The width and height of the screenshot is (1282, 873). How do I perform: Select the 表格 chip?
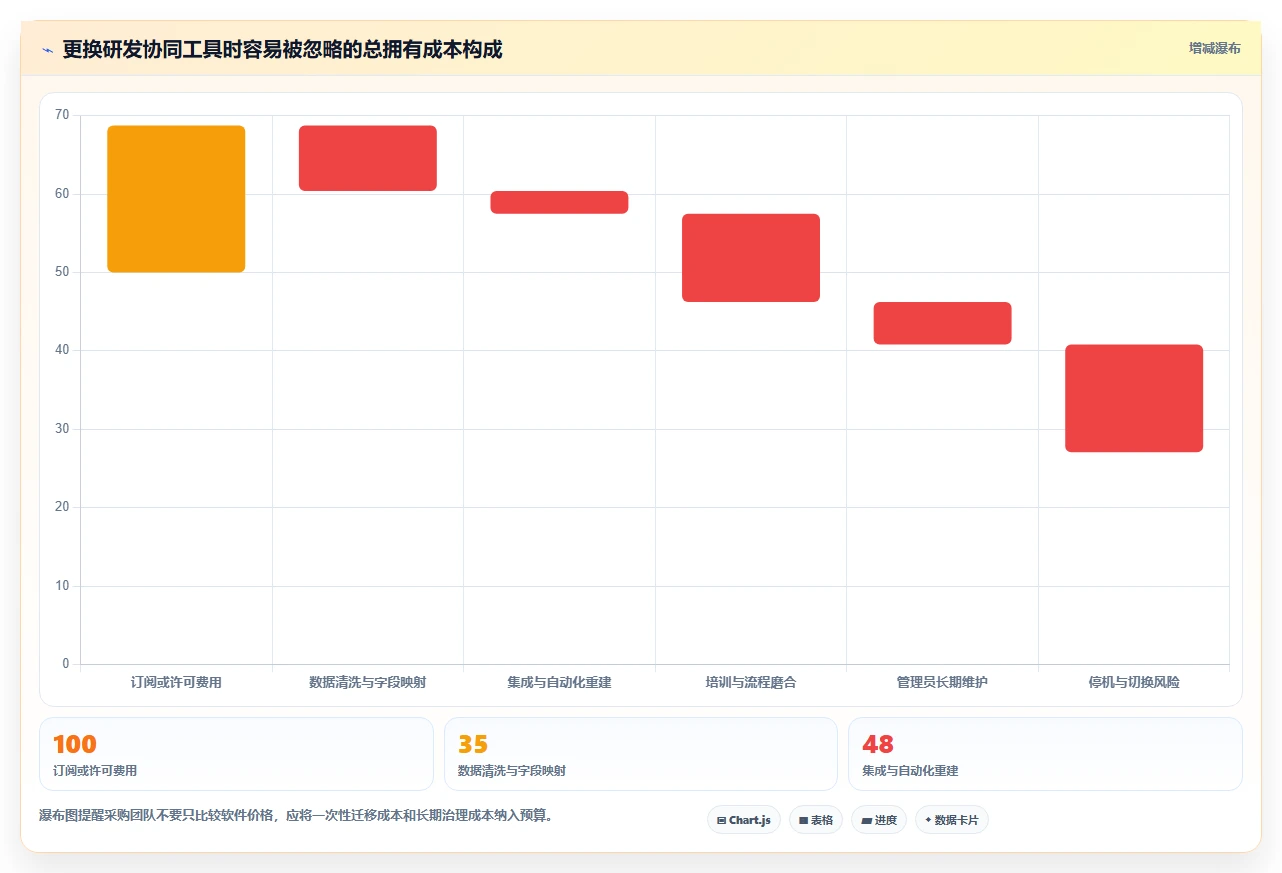tap(816, 820)
